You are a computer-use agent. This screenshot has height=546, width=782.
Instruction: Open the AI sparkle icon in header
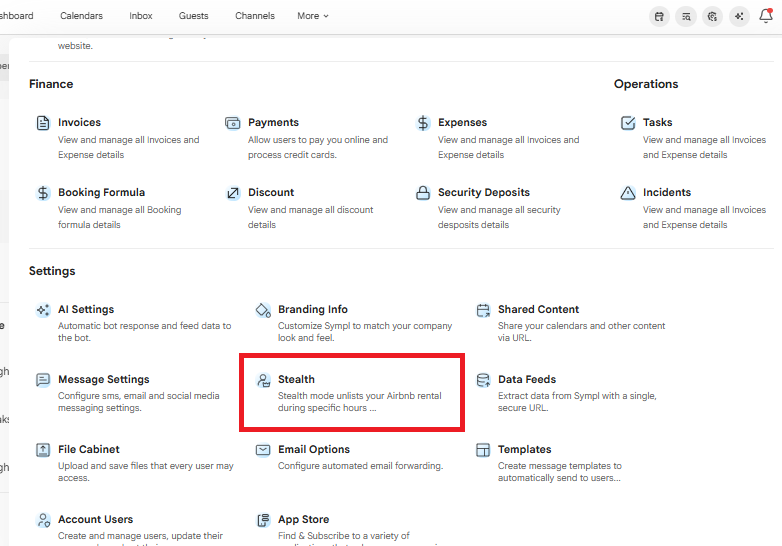tap(739, 16)
